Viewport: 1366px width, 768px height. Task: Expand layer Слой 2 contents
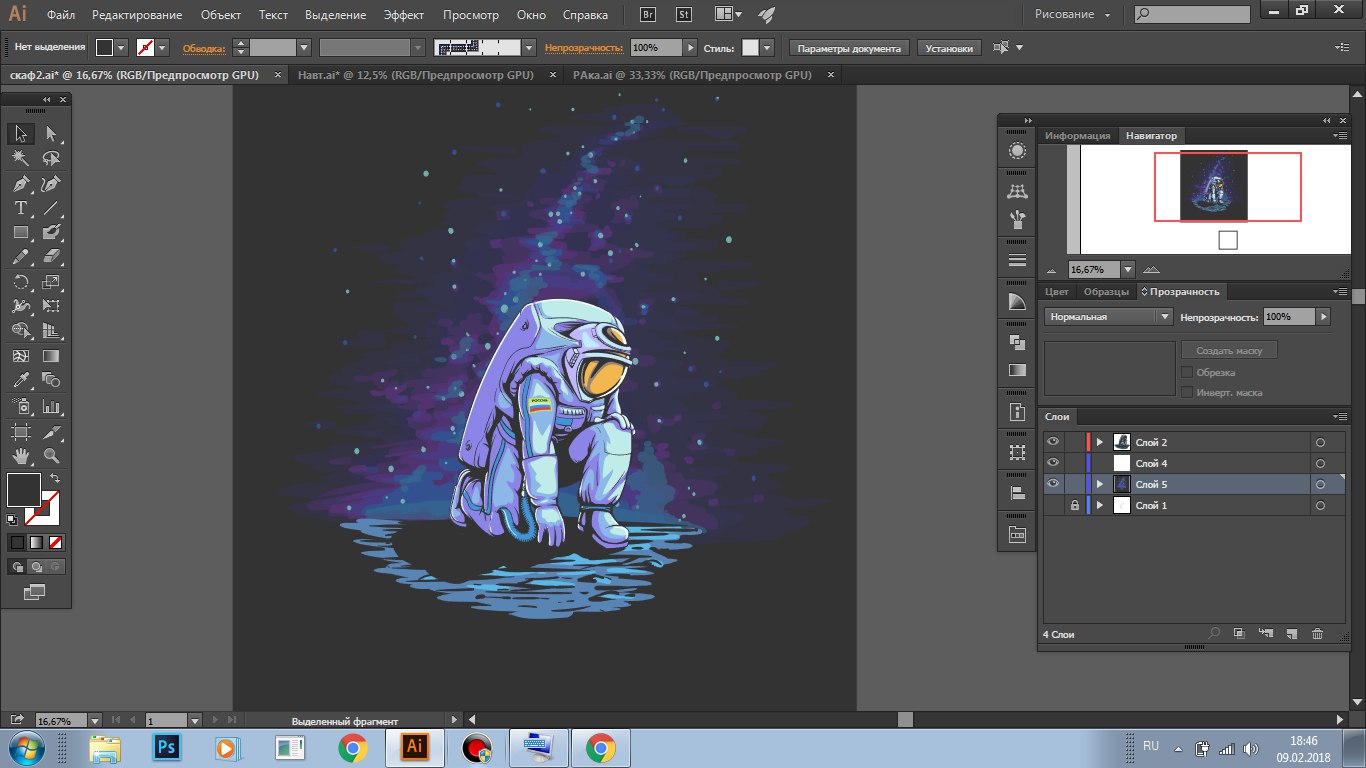tap(1100, 442)
